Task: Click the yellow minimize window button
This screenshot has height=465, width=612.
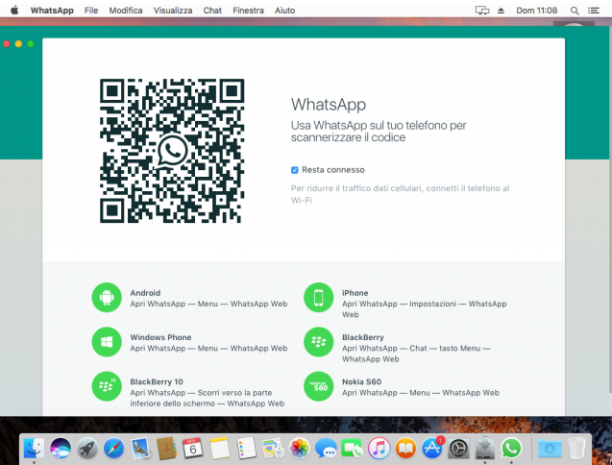Action: coord(18,44)
